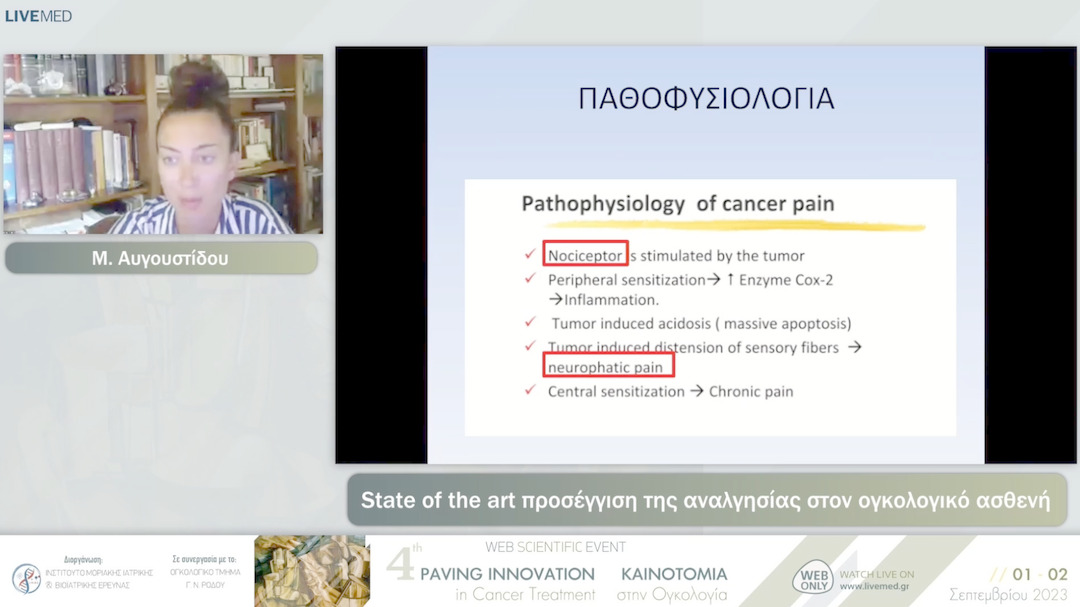Click the text 'Chronic pain'
The height and width of the screenshot is (607, 1080).
[x=751, y=391]
